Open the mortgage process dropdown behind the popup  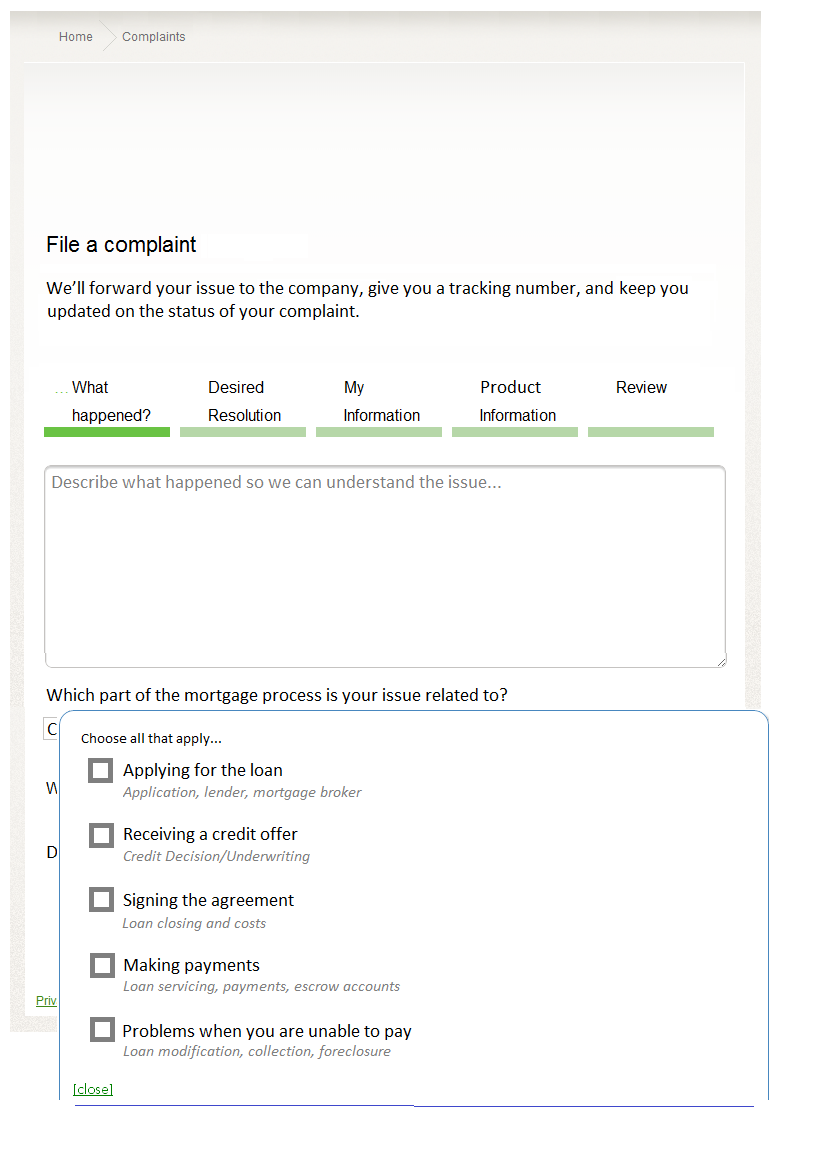click(51, 730)
